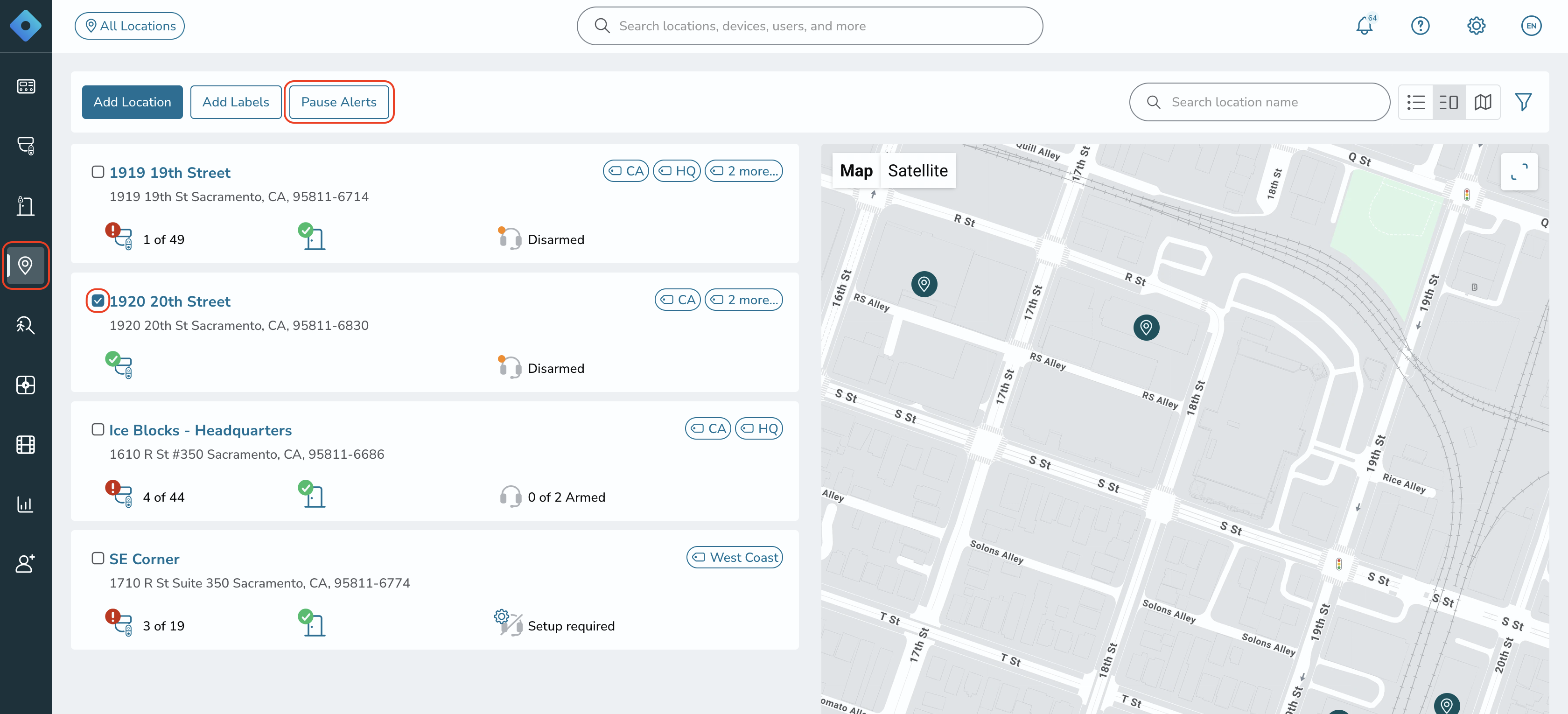Check the 1919 19th Street checkbox
The image size is (1568, 714).
pyautogui.click(x=98, y=172)
